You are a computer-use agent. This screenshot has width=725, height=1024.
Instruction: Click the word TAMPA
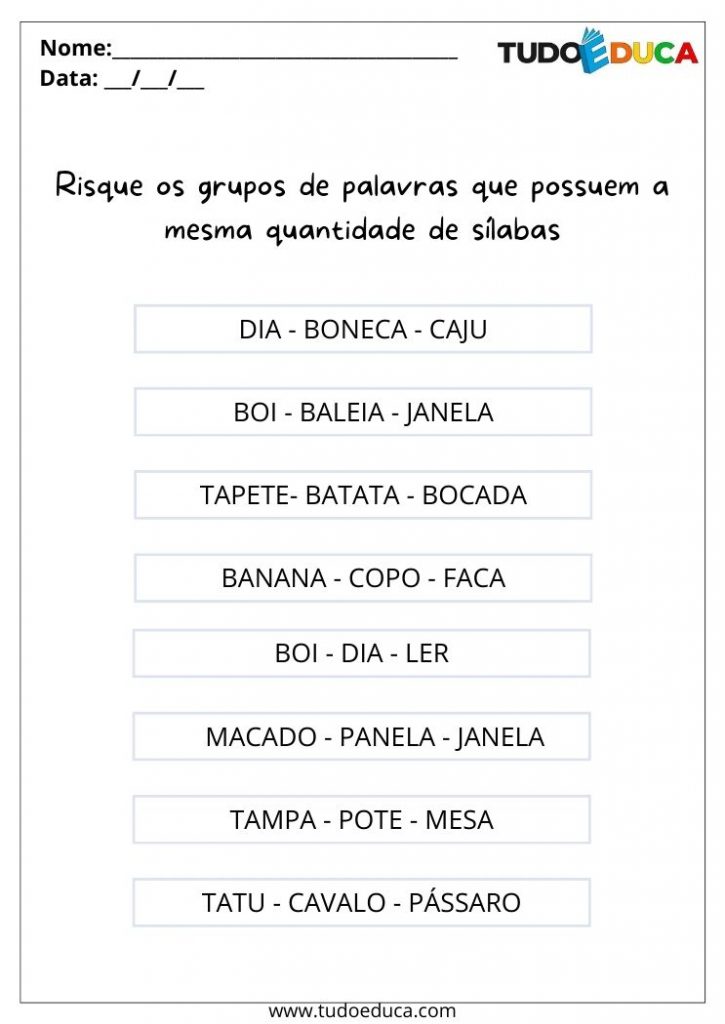tap(273, 820)
